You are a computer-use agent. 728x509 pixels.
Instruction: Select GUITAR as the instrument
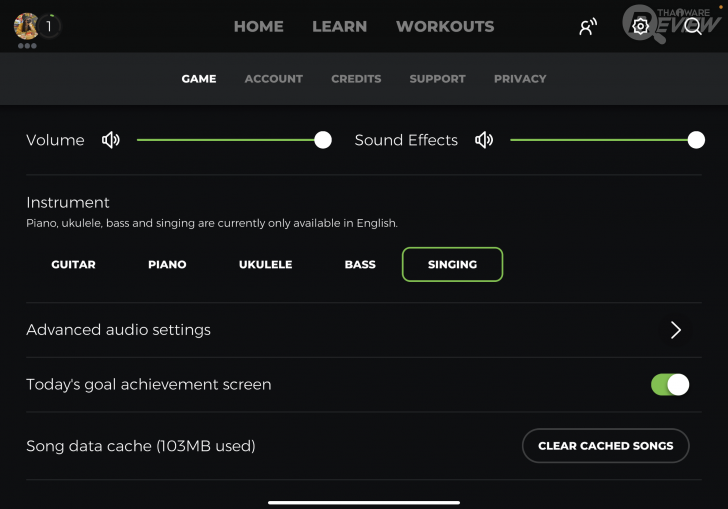[73, 264]
